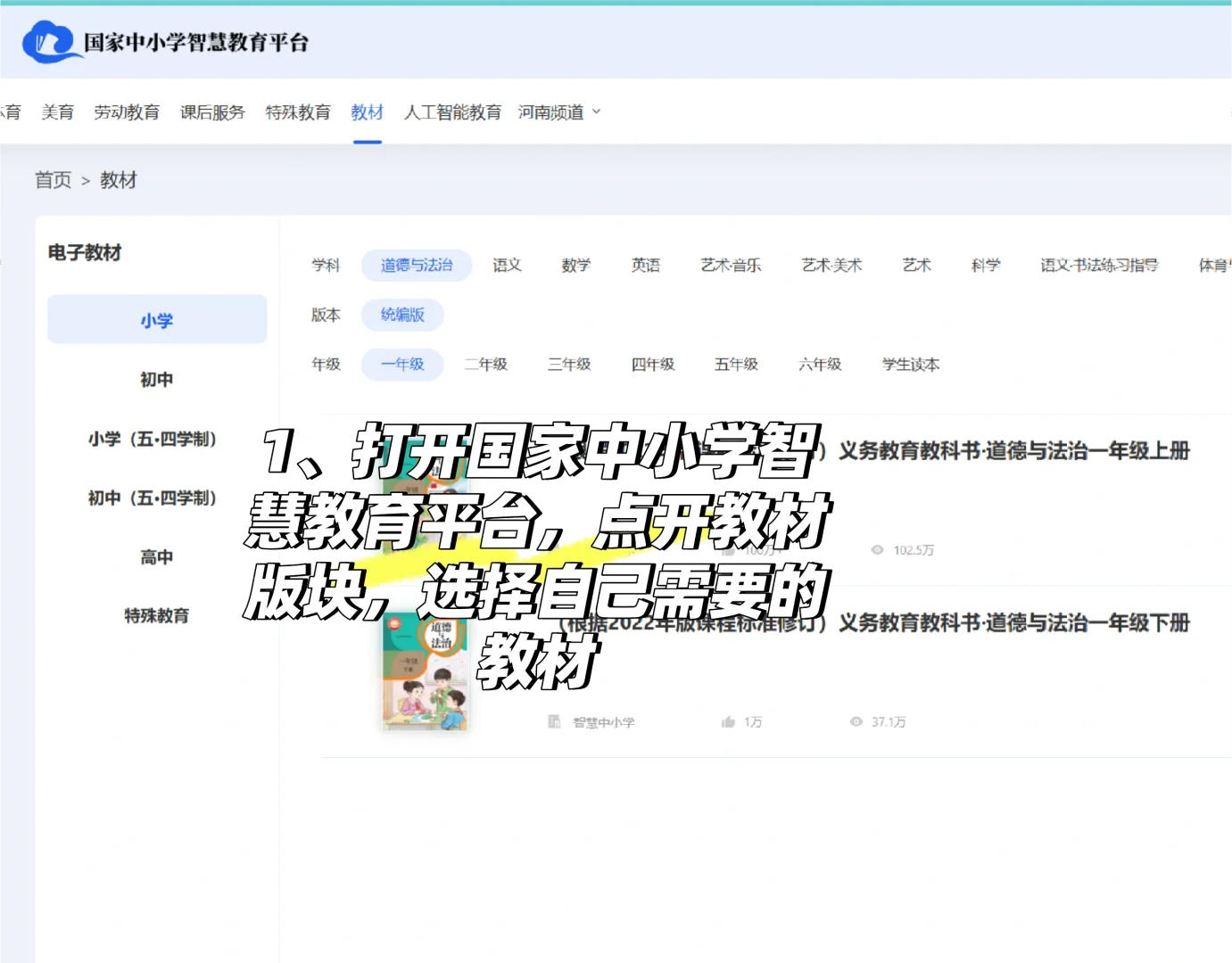The width and height of the screenshot is (1232, 963).
Task: Open 人工智能教育 section
Action: tap(452, 112)
